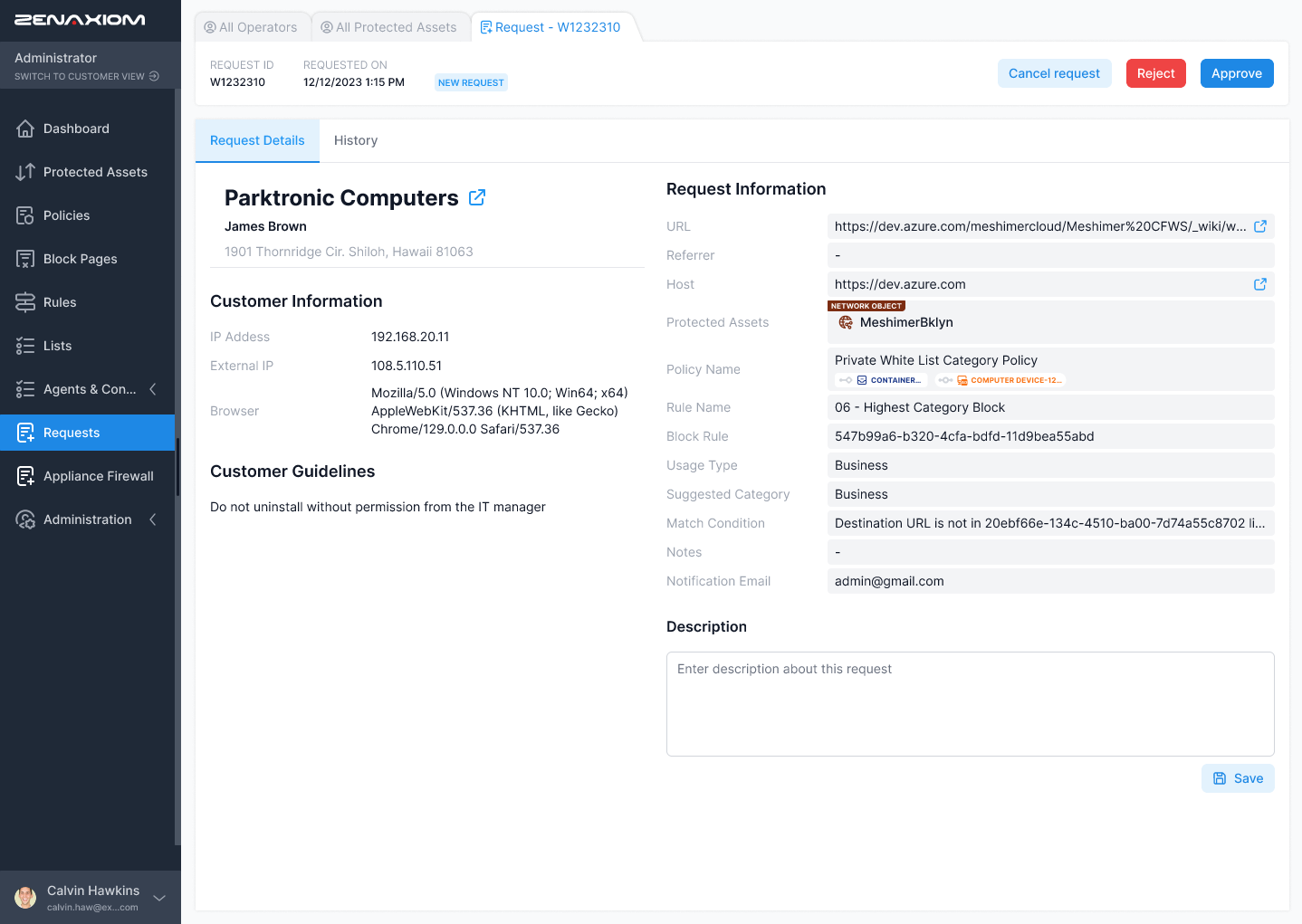Image resolution: width=1302 pixels, height=924 pixels.
Task: Click the Appliance Firewall icon
Action: [25, 476]
